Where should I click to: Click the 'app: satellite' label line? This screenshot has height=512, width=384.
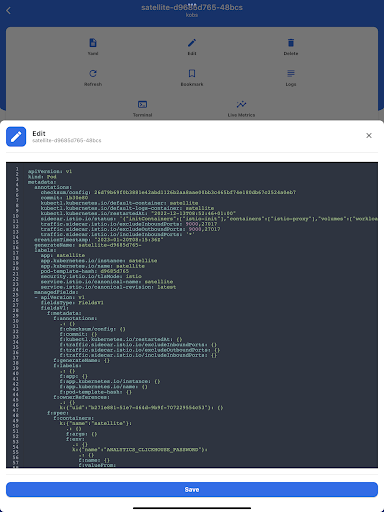[x=63, y=255]
